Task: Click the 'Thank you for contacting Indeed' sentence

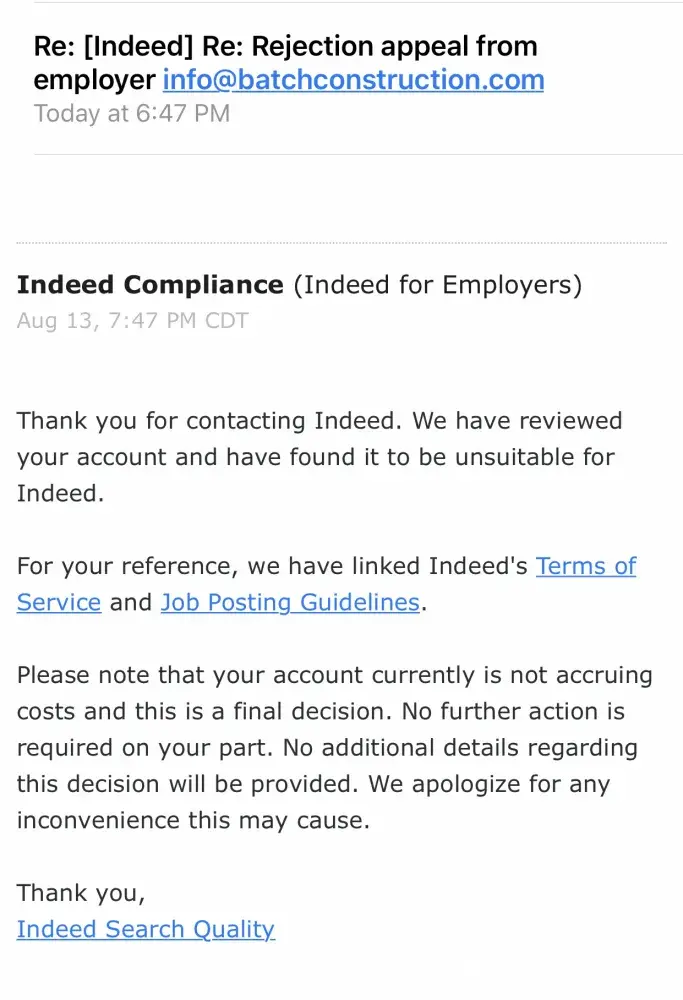Action: pos(210,421)
